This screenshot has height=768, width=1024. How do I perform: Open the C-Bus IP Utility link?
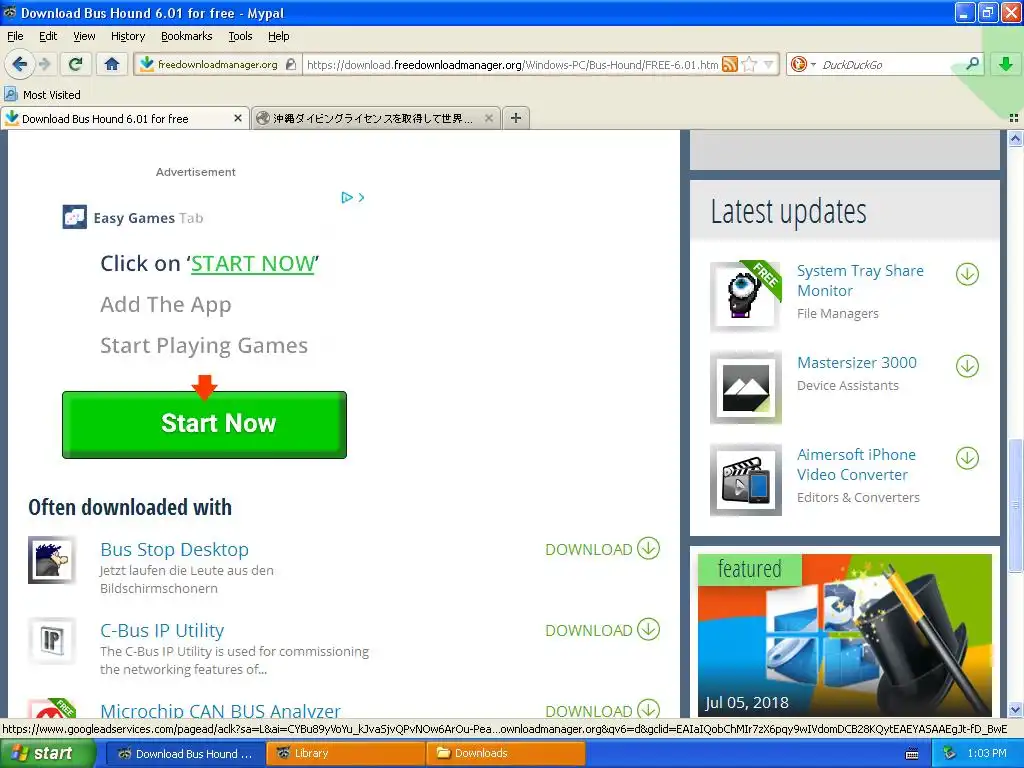(x=162, y=630)
